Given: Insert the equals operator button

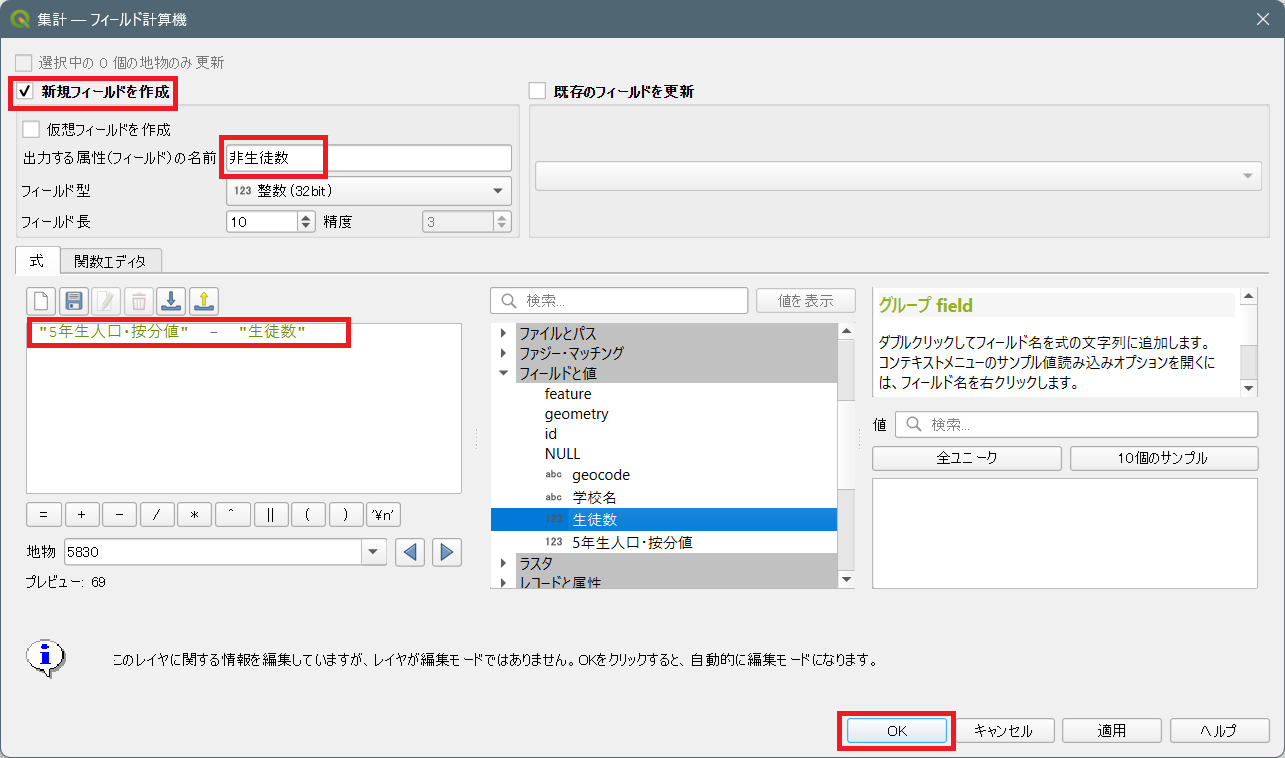Looking at the screenshot, I should click(x=43, y=515).
